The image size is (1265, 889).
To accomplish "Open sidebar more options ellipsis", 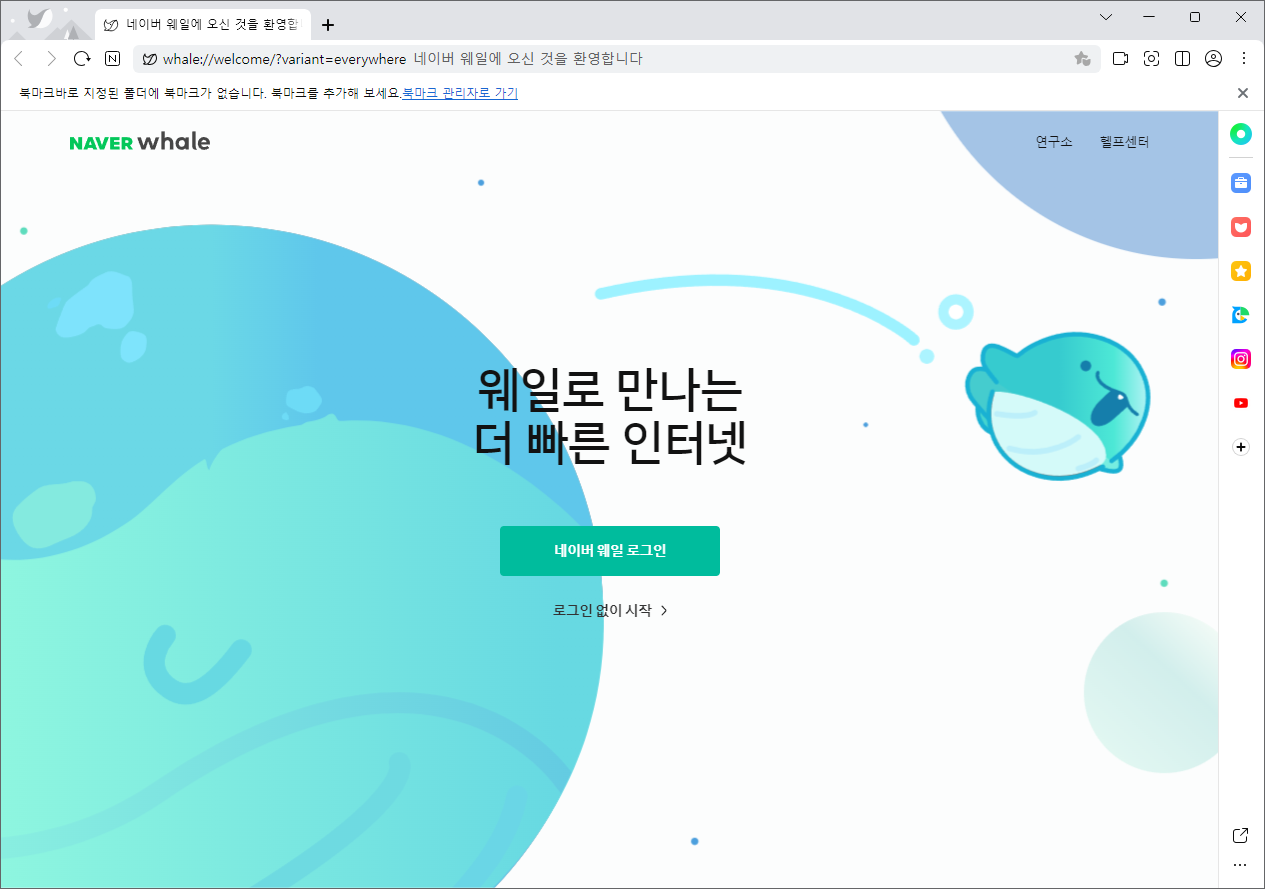I will click(1241, 865).
